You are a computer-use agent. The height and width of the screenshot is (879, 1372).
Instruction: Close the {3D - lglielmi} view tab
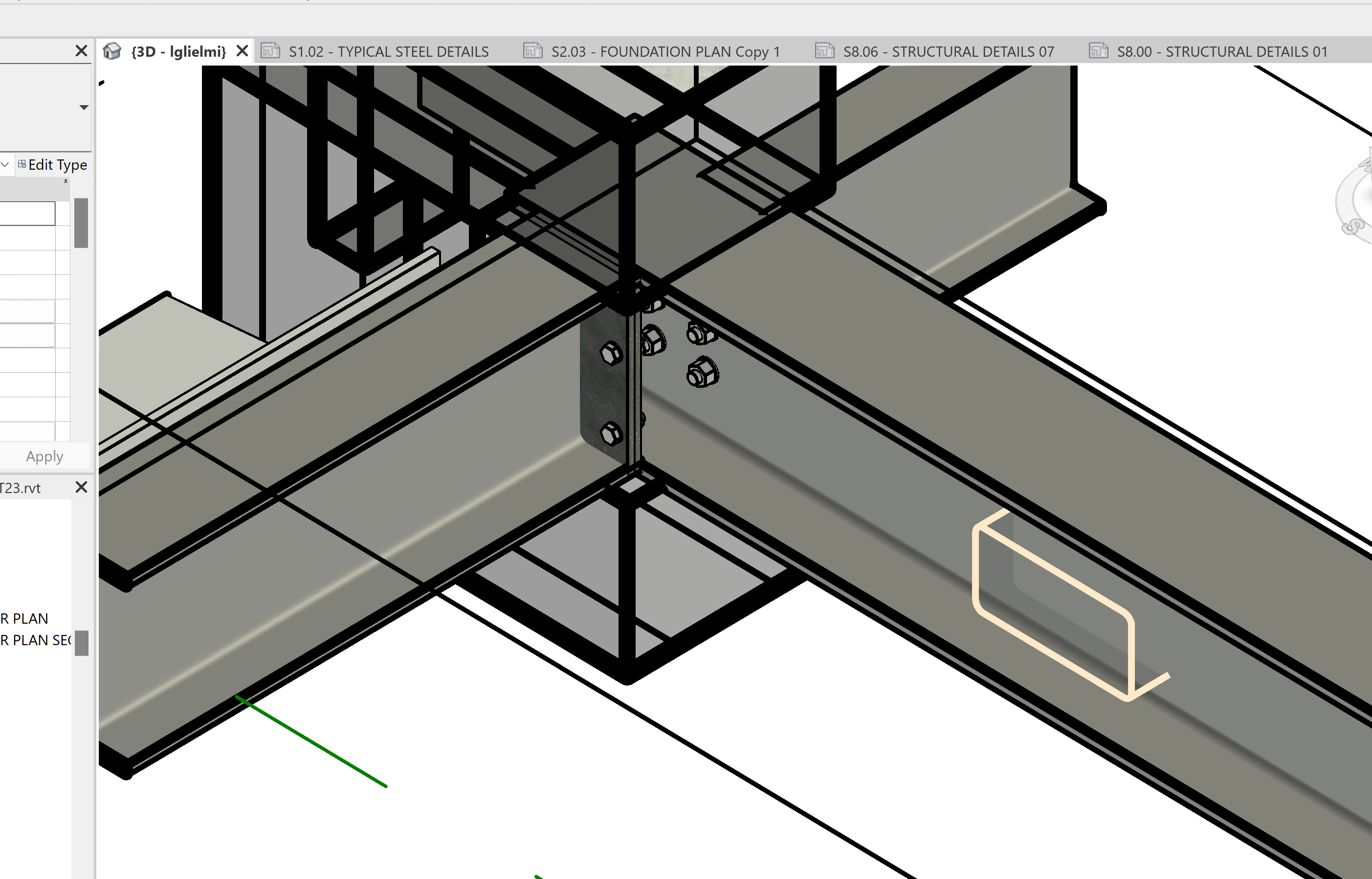coord(243,51)
